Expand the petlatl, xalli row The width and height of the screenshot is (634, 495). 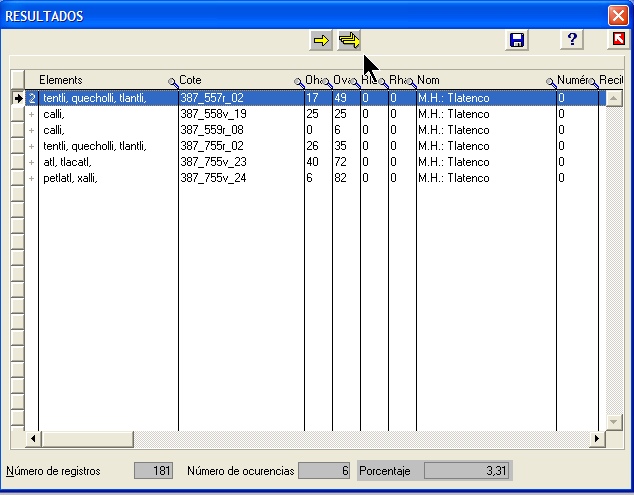[31, 179]
